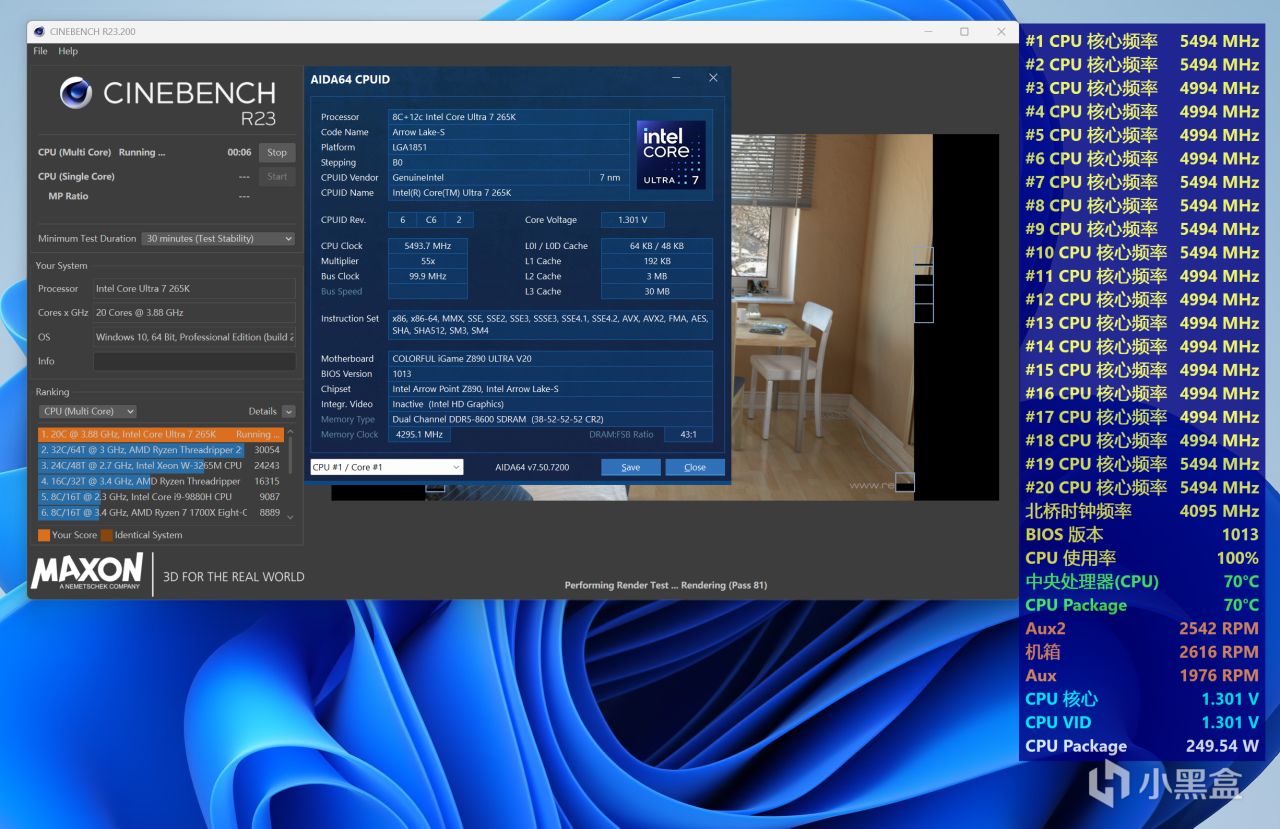Click the Your Score orange swatch
The height and width of the screenshot is (829, 1280).
tap(44, 535)
